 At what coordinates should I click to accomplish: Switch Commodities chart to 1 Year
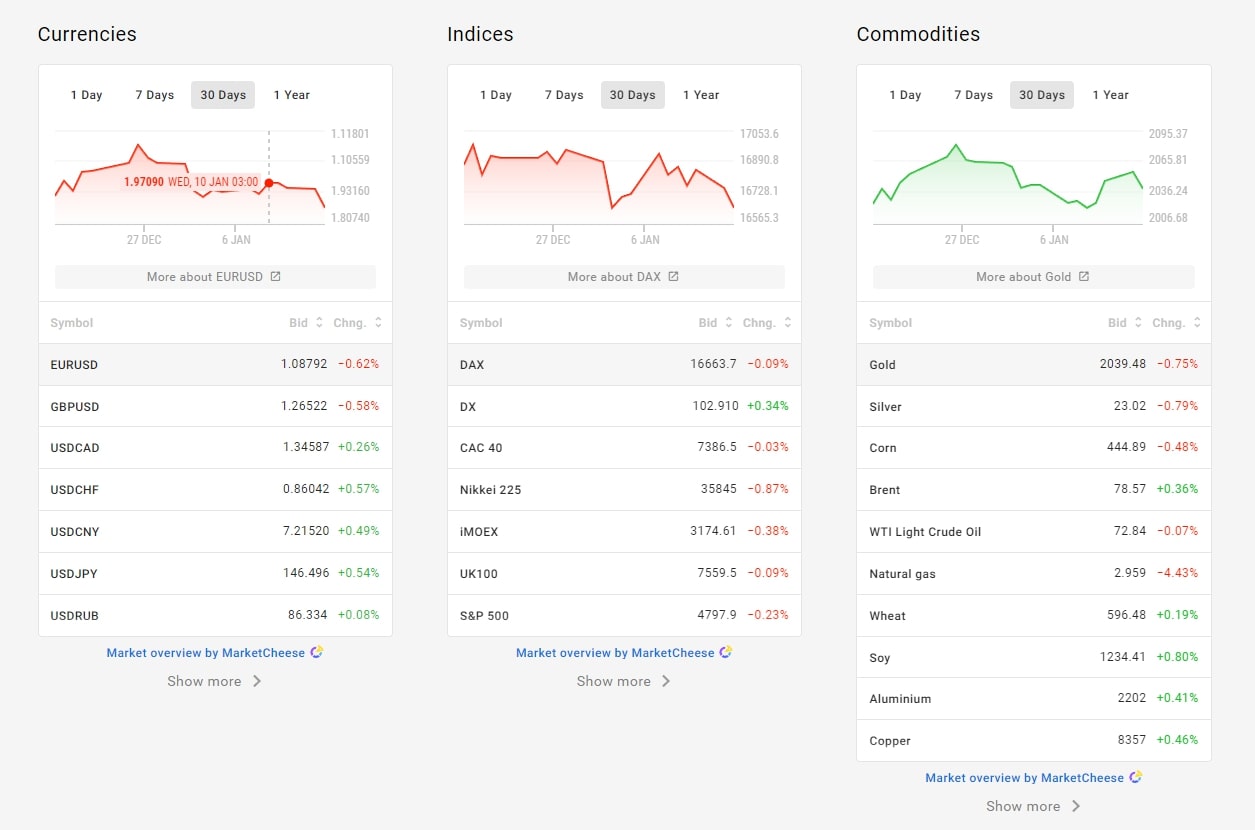pyautogui.click(x=1110, y=95)
